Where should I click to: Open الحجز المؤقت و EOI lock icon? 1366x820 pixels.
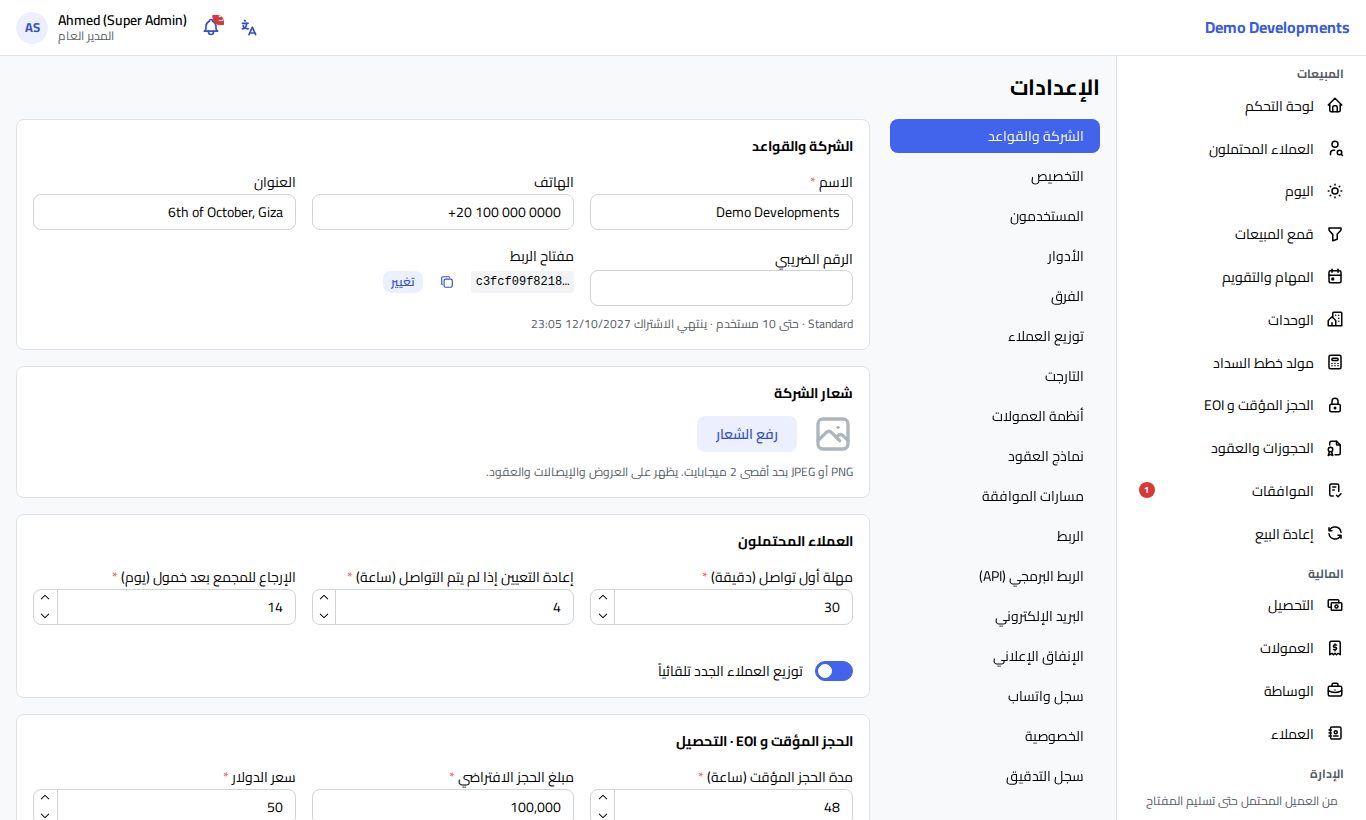pyautogui.click(x=1334, y=406)
